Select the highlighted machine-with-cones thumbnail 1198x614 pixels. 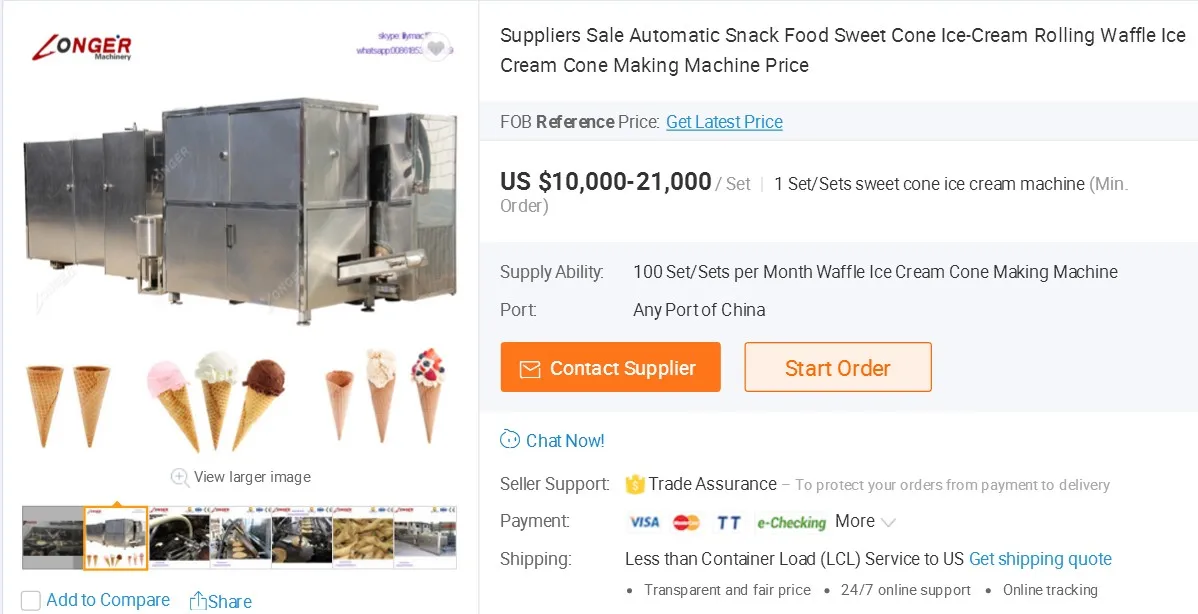(x=115, y=538)
